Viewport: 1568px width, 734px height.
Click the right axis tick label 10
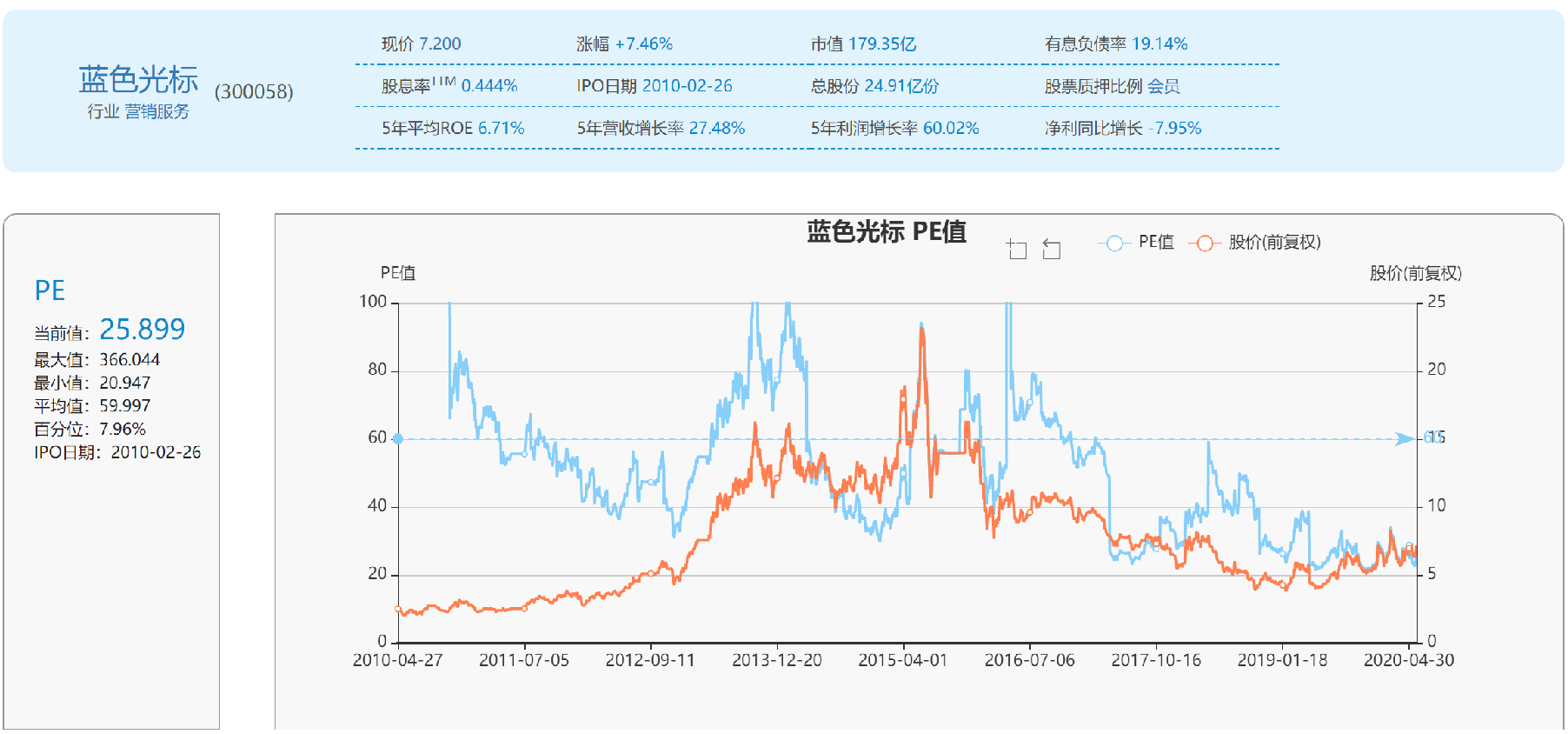coord(1437,506)
